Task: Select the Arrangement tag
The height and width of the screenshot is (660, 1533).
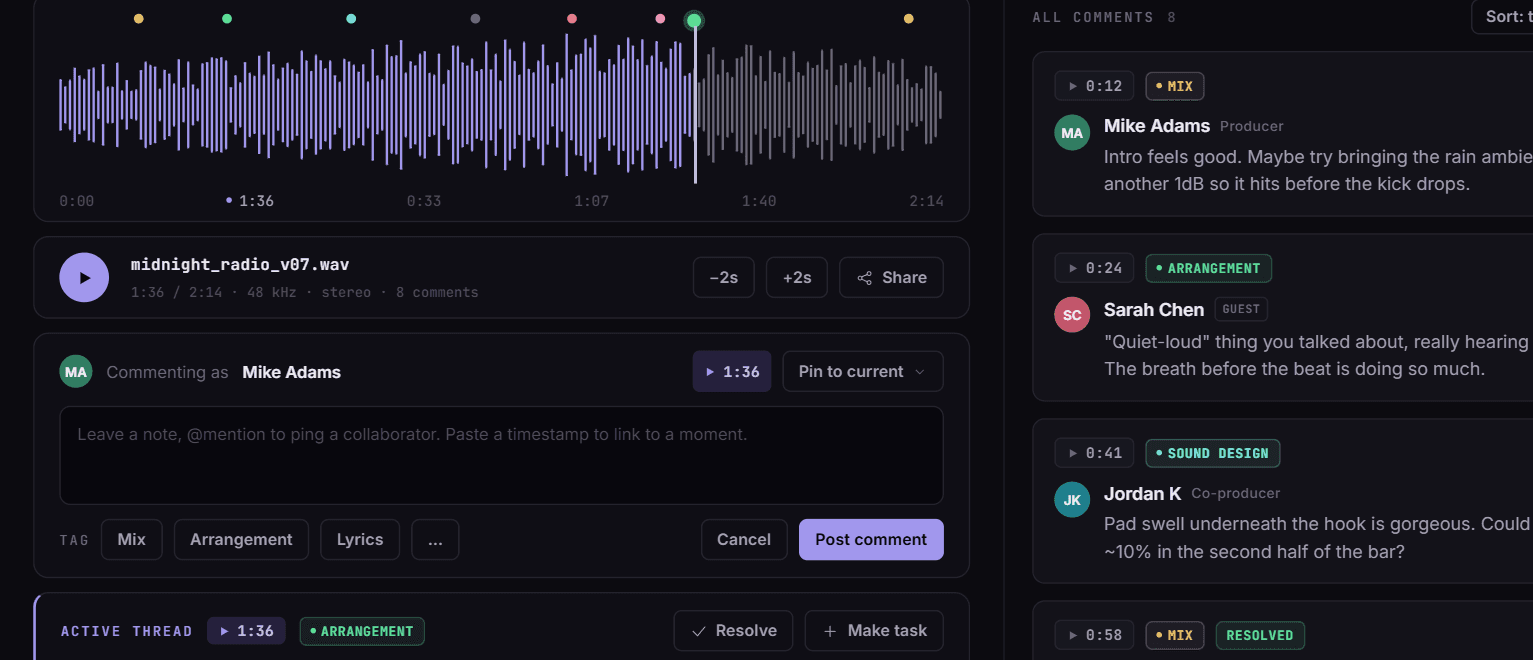Action: [241, 539]
